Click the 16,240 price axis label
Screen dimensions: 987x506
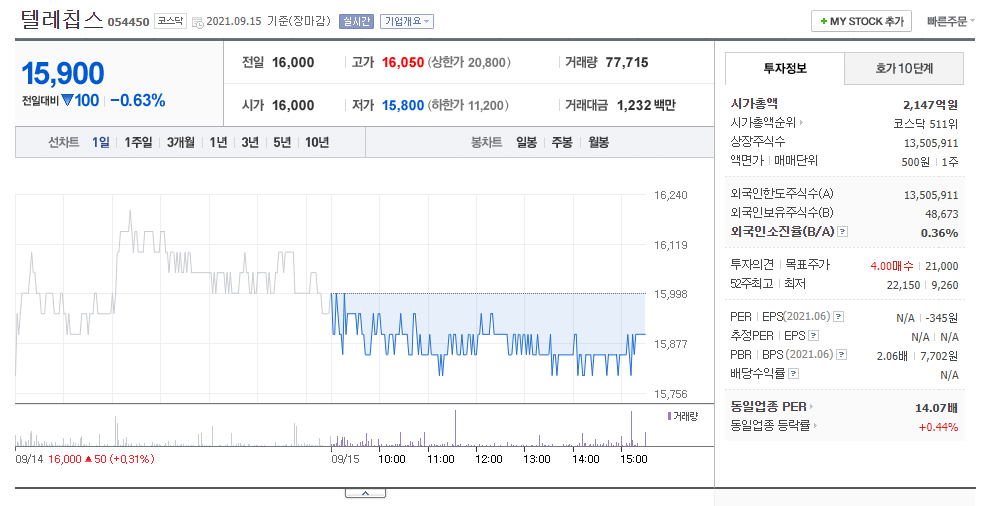pos(670,195)
